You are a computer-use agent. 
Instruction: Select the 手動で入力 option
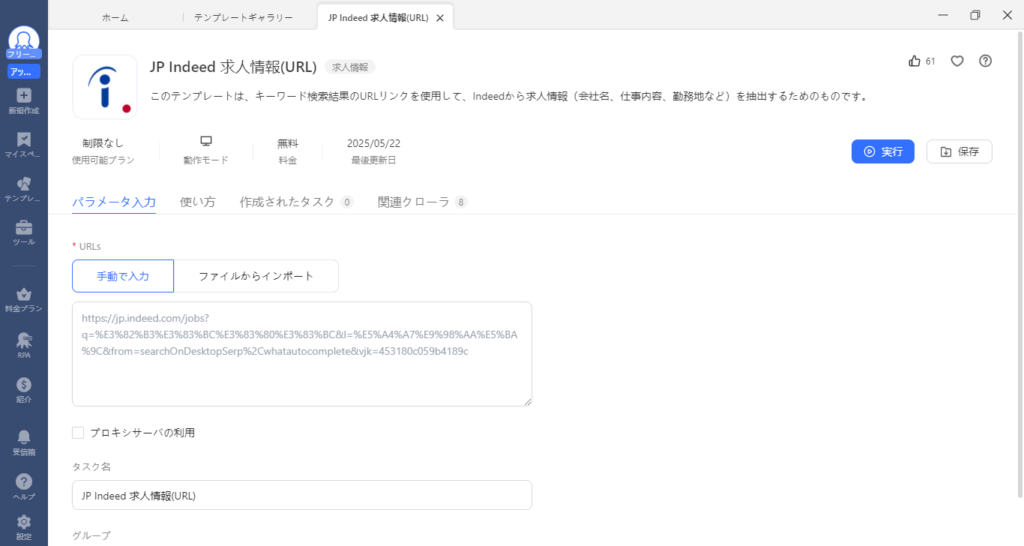pos(123,276)
